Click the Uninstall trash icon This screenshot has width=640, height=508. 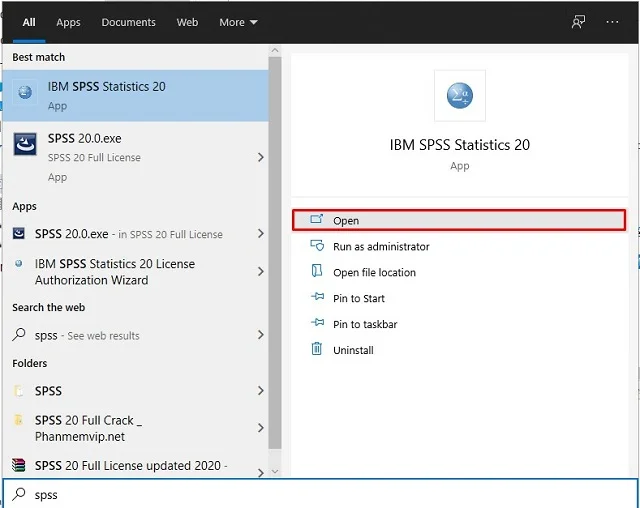[x=317, y=349]
